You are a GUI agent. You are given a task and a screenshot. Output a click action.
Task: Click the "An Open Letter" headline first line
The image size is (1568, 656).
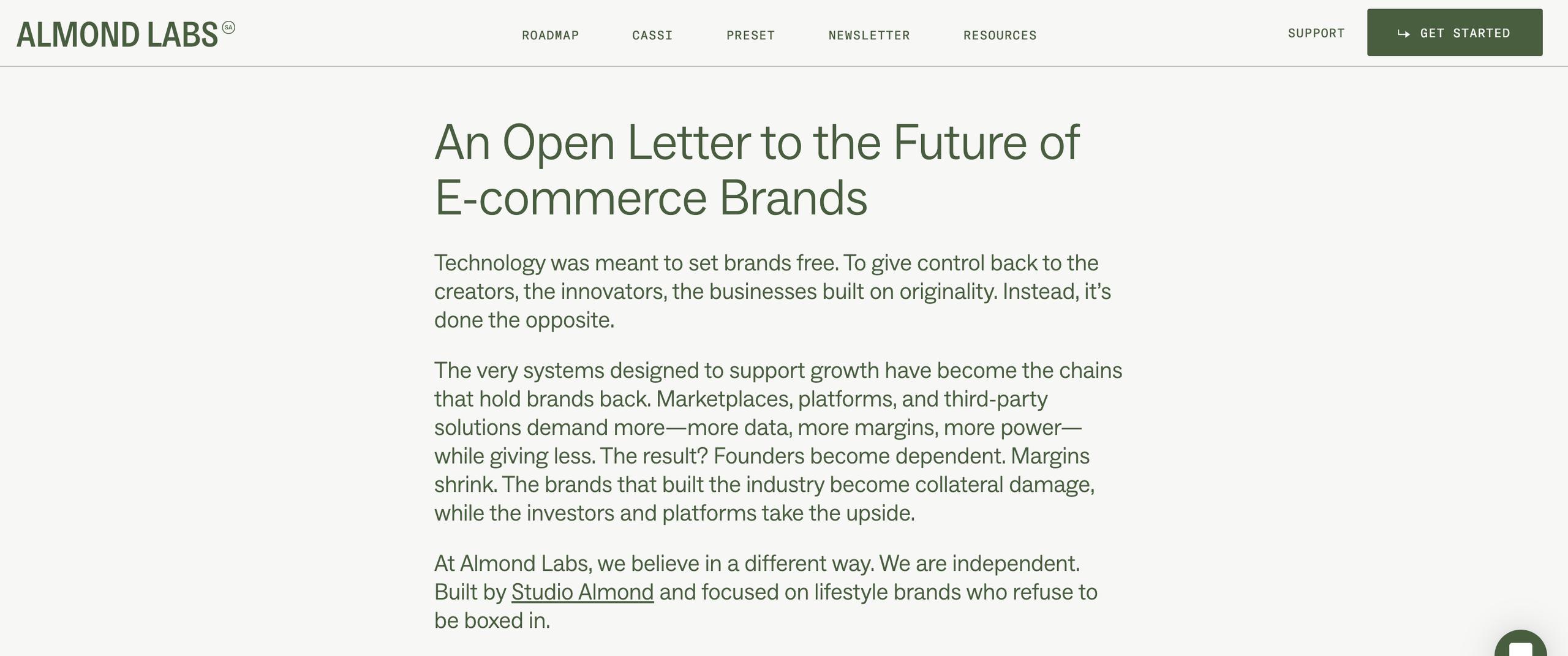pos(756,142)
